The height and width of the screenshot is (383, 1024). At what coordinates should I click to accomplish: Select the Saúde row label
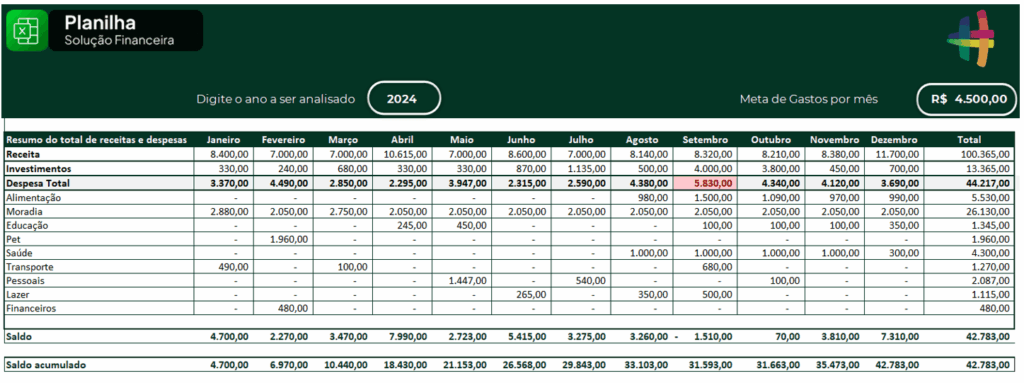(x=20, y=253)
